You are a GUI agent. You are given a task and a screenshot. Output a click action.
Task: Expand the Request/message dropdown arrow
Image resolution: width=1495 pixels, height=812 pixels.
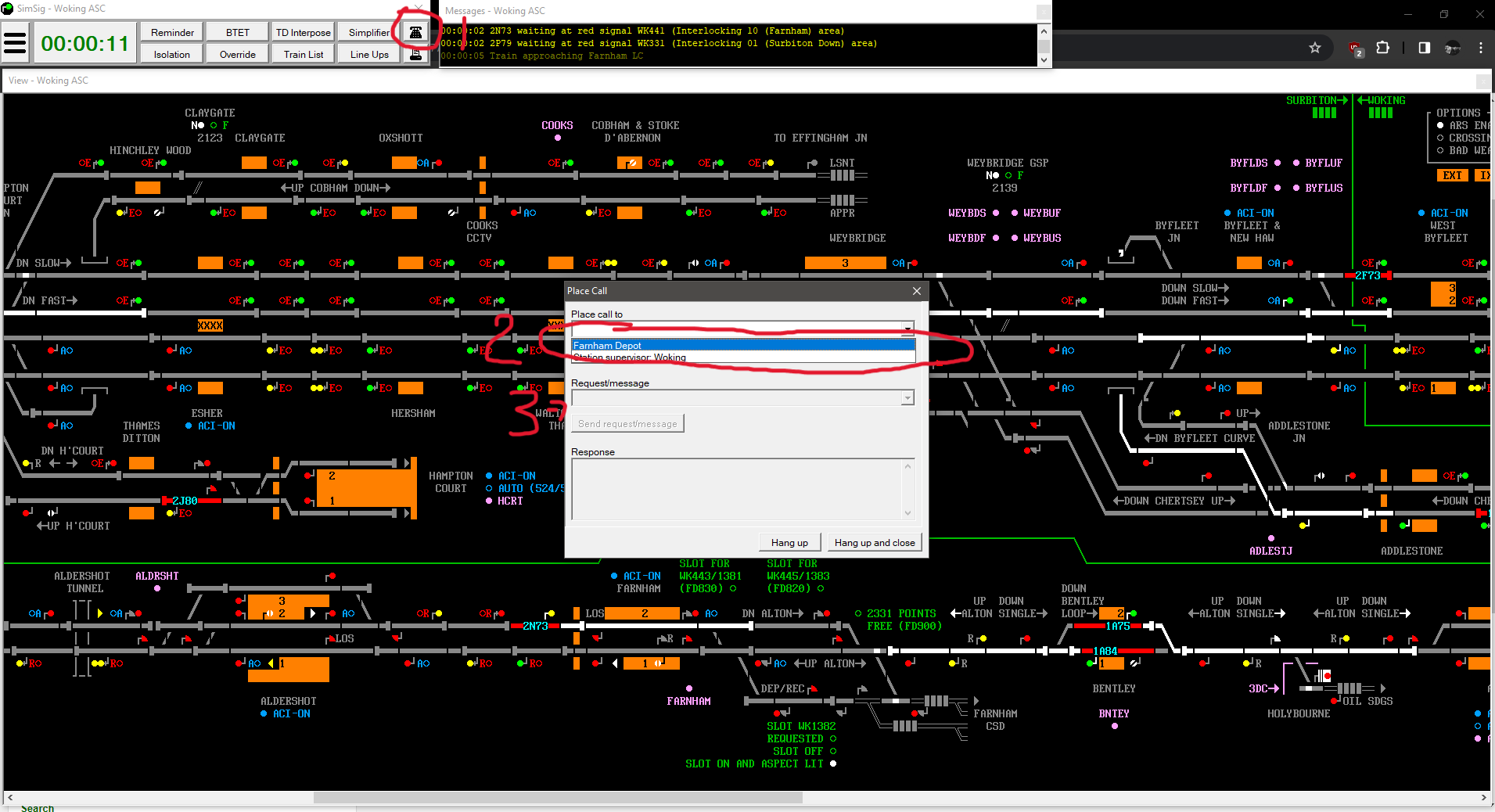tap(907, 398)
